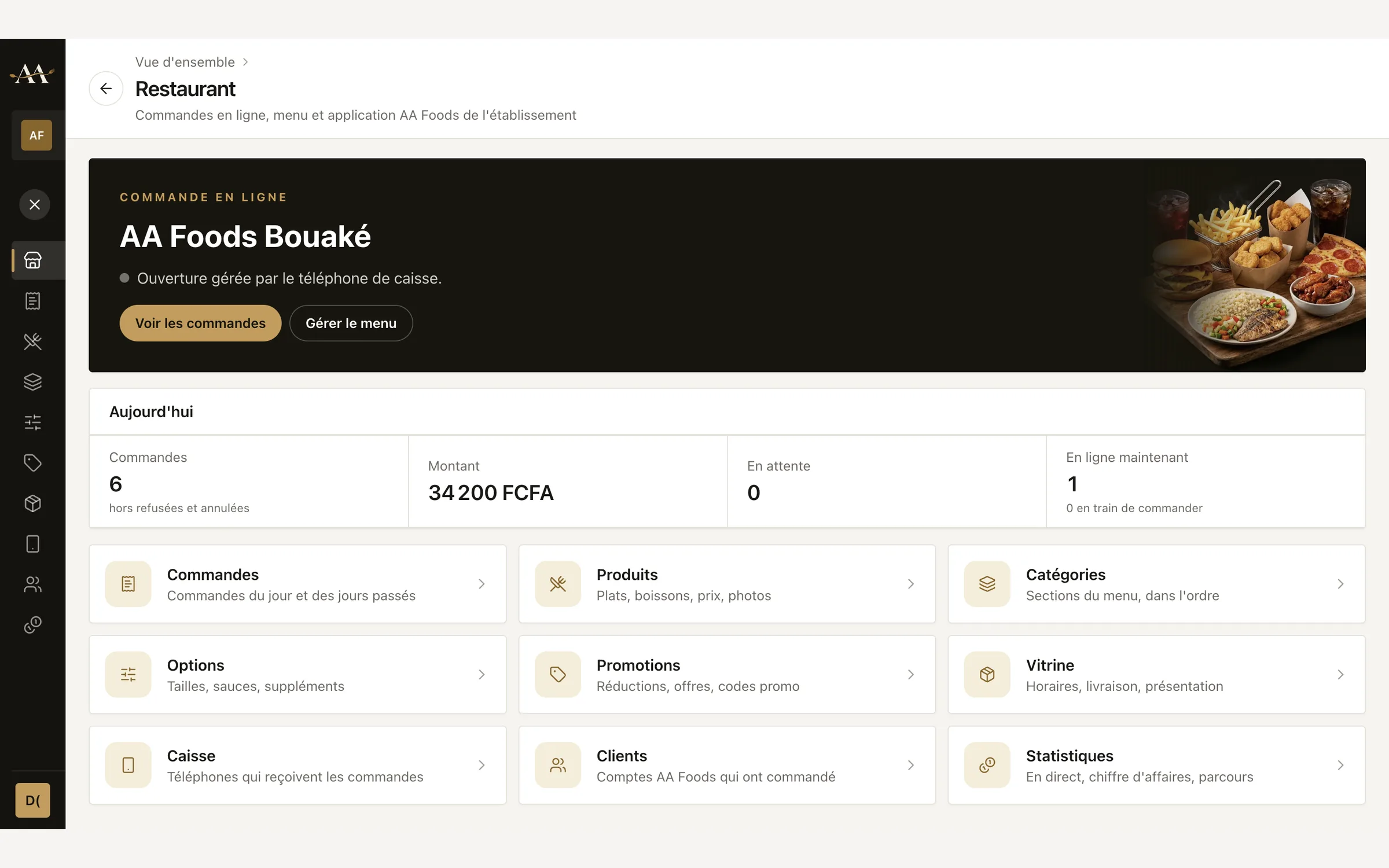Image resolution: width=1389 pixels, height=868 pixels.
Task: Click the chevron on the Clients card
Action: (911, 765)
